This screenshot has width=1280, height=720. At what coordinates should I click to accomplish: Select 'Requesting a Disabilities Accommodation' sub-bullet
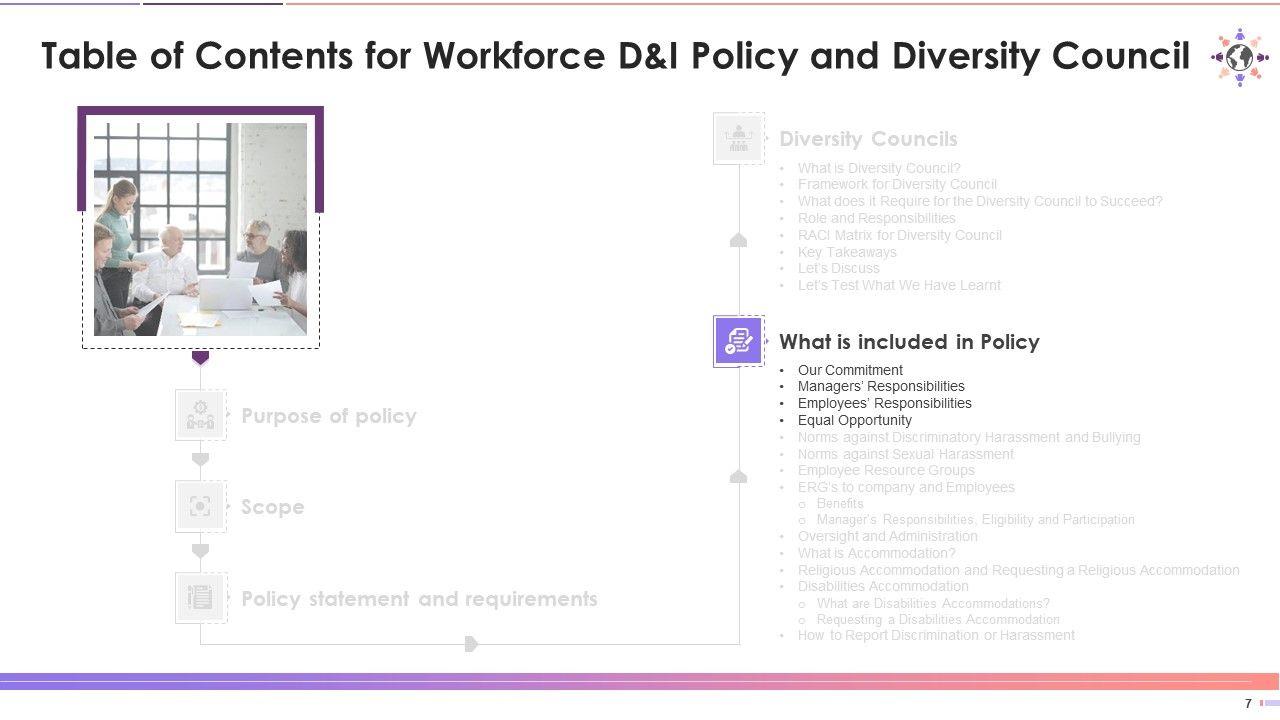938,620
